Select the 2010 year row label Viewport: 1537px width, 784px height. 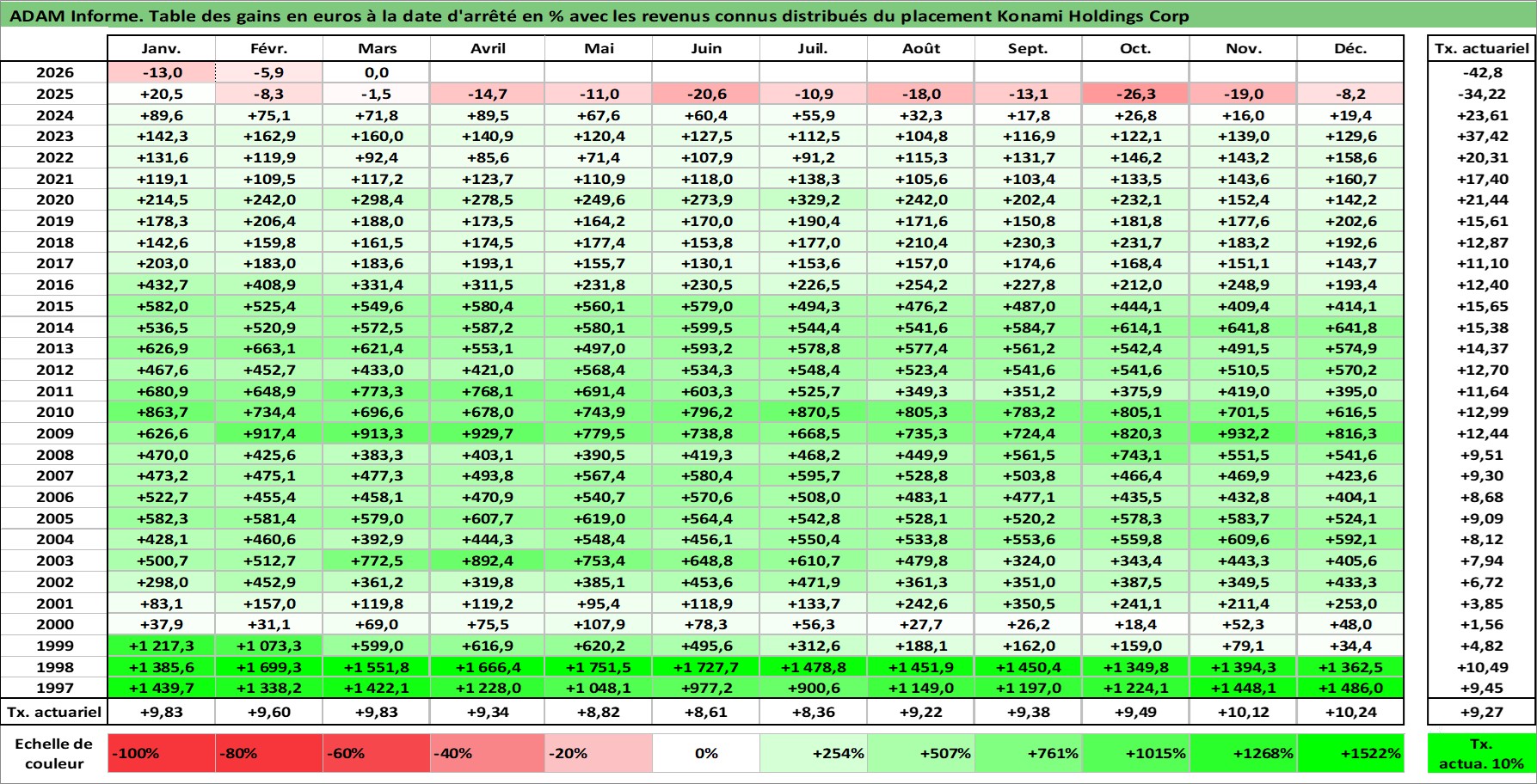click(x=54, y=412)
